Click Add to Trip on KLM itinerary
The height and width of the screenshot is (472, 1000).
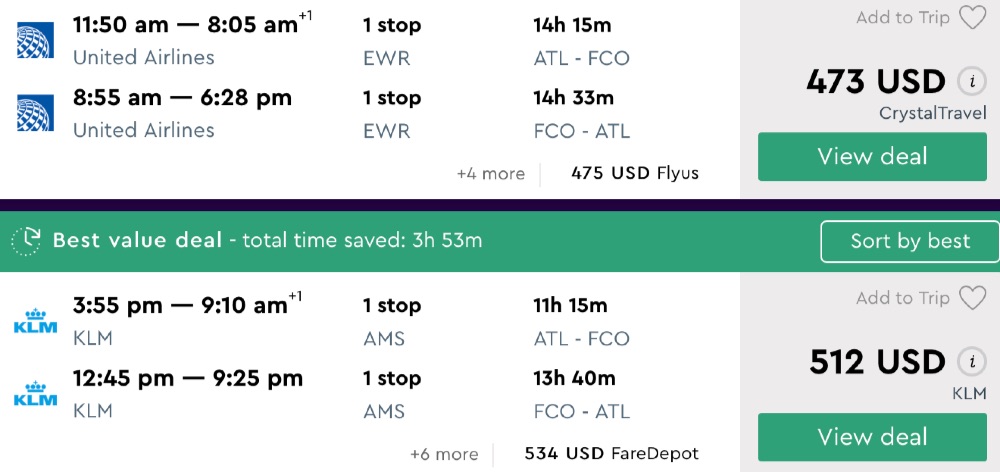(x=902, y=298)
